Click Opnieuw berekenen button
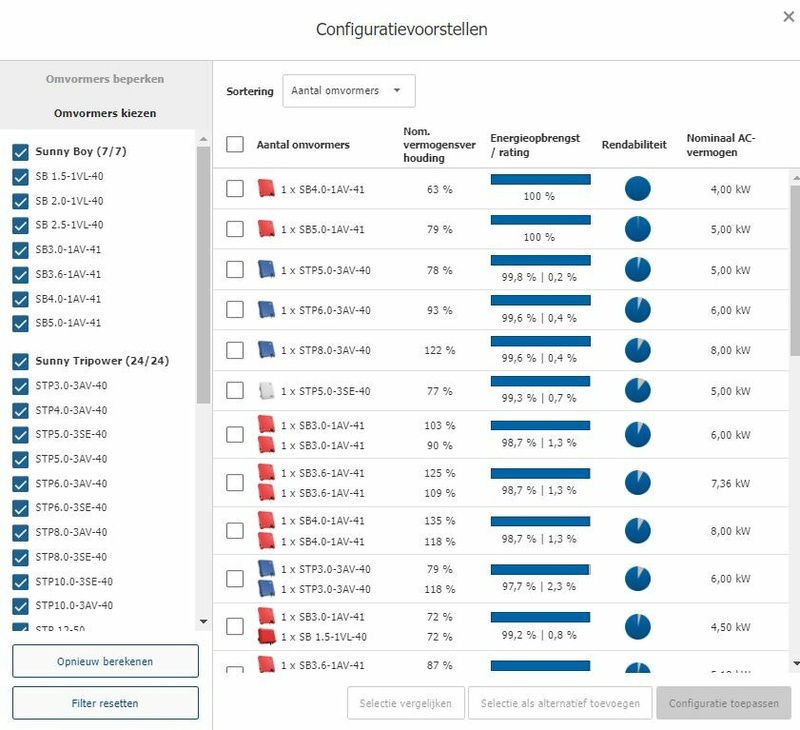 [x=105, y=661]
